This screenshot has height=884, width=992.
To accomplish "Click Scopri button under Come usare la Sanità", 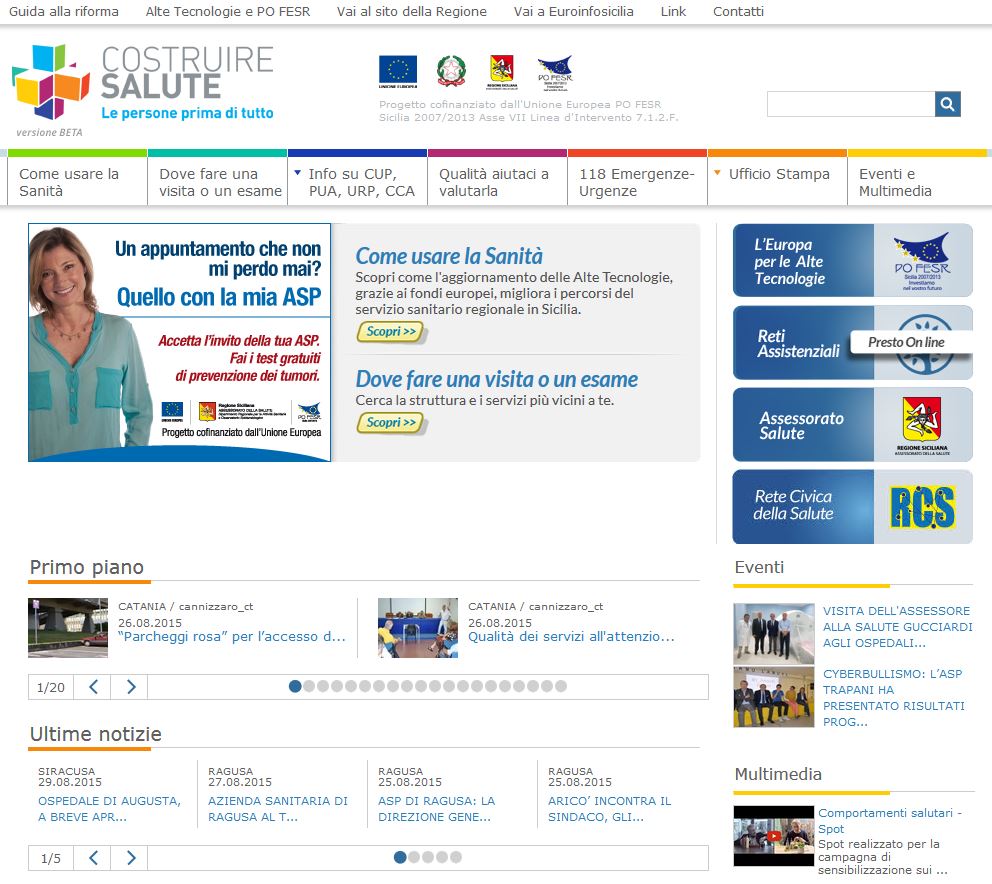I will (390, 332).
